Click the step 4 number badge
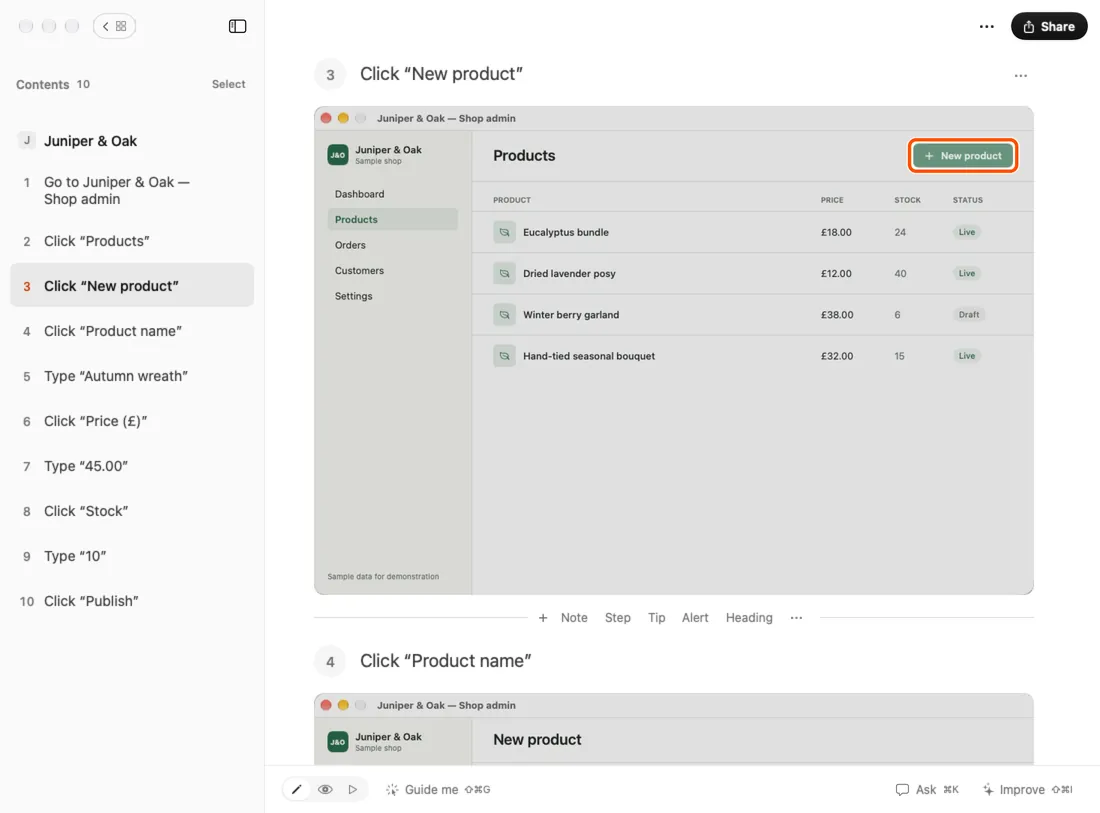The width and height of the screenshot is (1100, 813). [x=330, y=661]
